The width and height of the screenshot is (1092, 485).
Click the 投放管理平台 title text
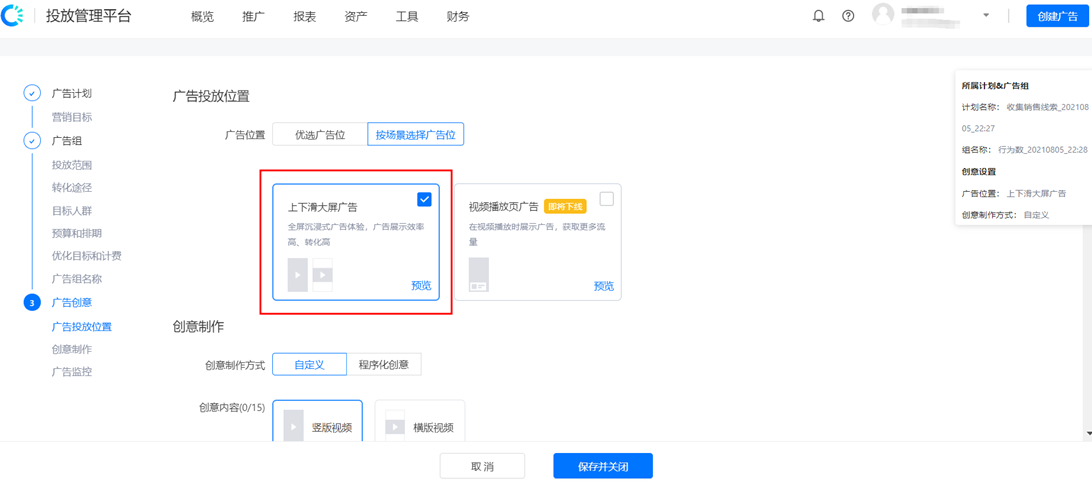coord(88,16)
